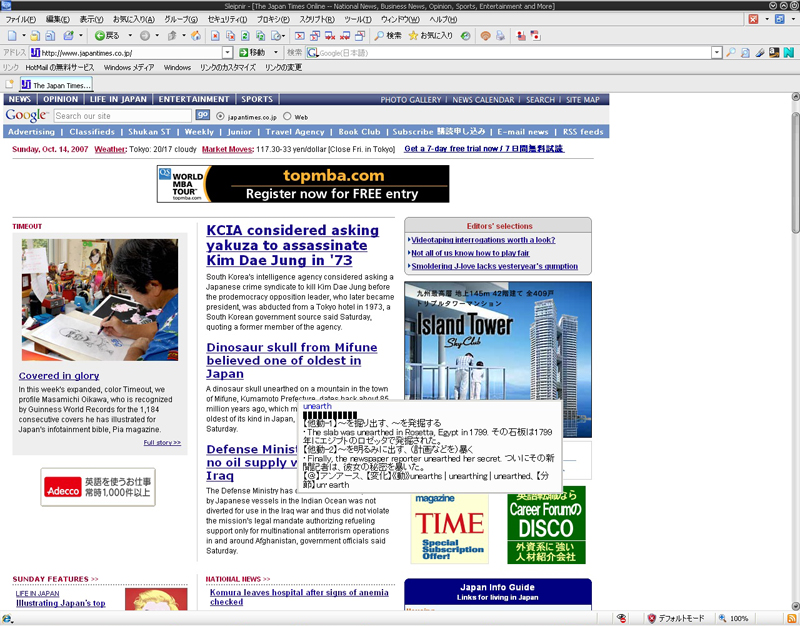Click the teal N icon in search bar

[x=789, y=53]
